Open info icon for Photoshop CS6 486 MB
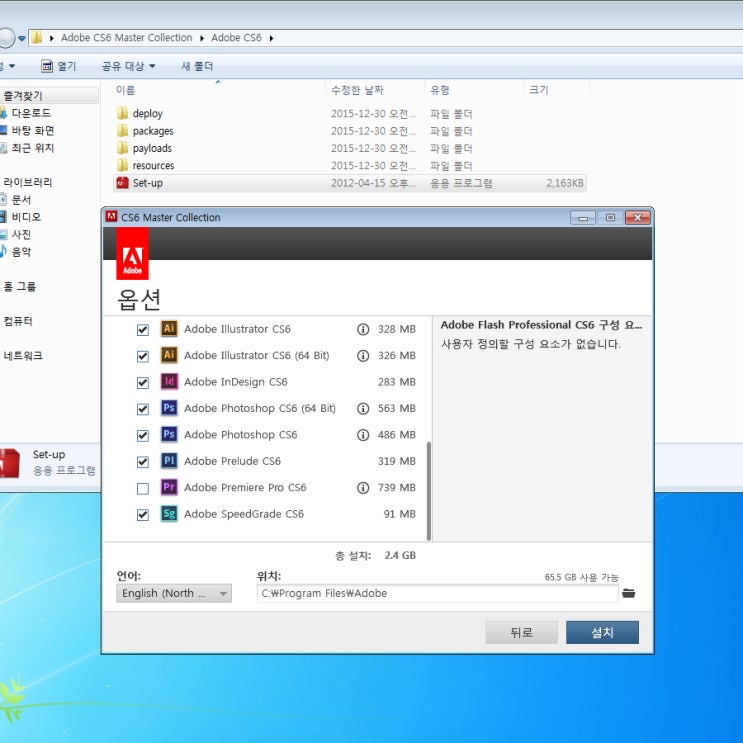 point(363,435)
